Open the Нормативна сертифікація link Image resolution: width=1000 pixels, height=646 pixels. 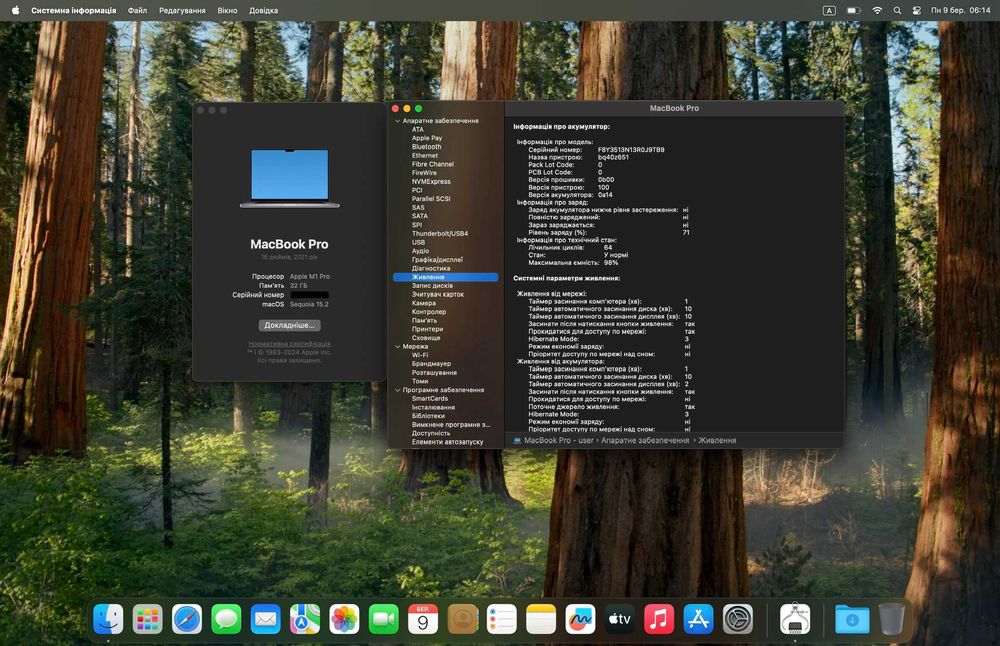tap(289, 344)
